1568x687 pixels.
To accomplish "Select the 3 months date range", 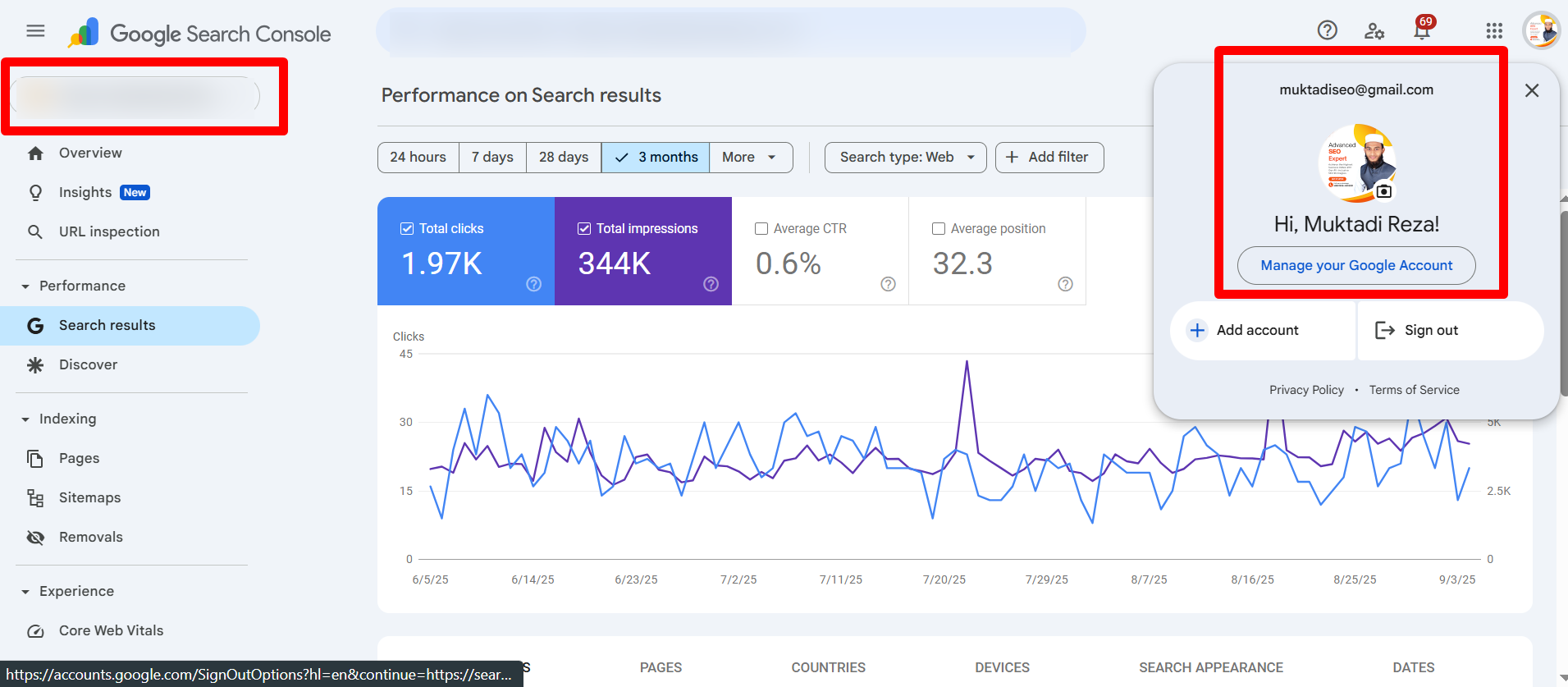I will click(656, 157).
